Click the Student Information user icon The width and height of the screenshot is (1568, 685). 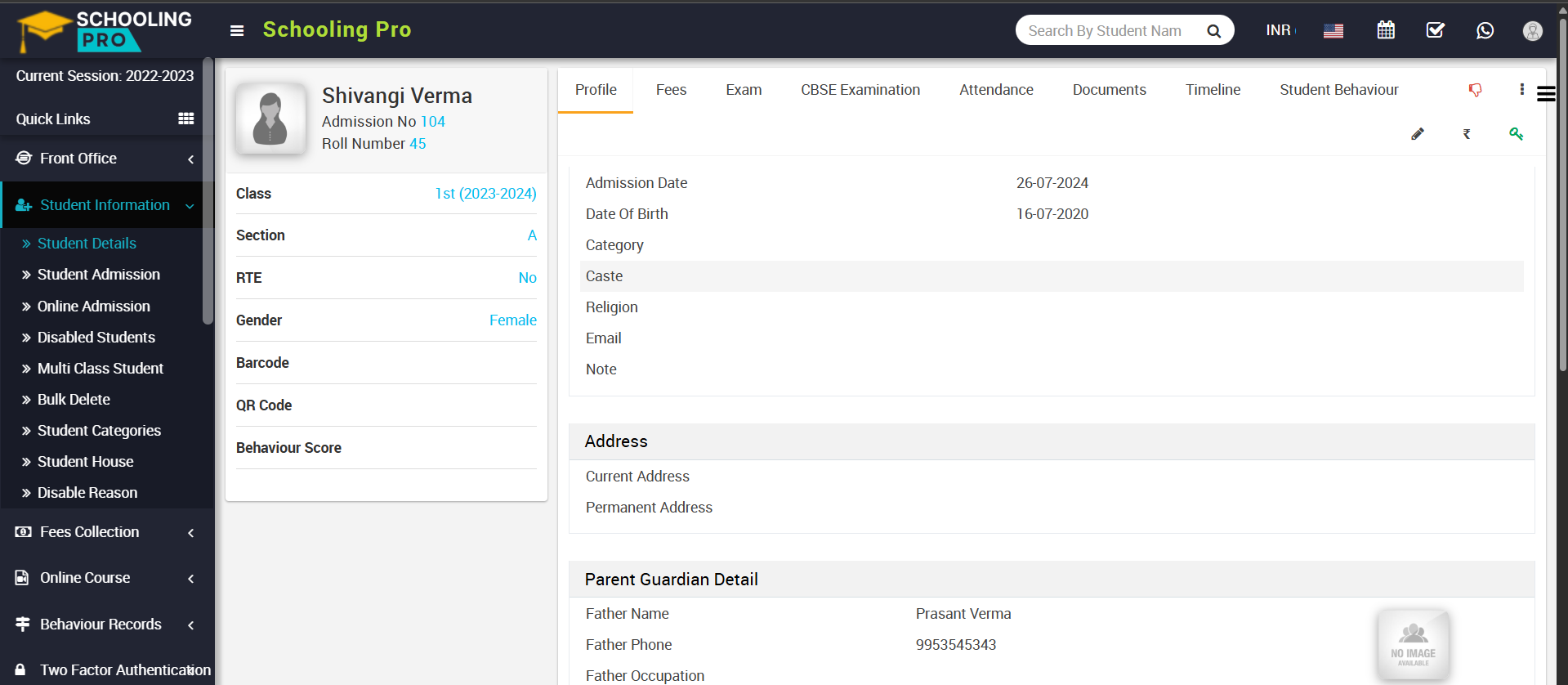(x=24, y=205)
